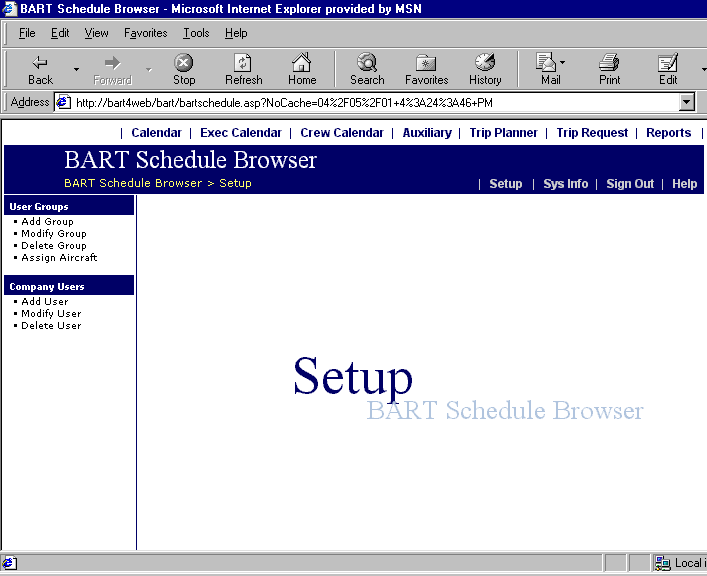Viewport: 707px width, 576px height.
Task: Open the Tools menu
Action: 196,33
